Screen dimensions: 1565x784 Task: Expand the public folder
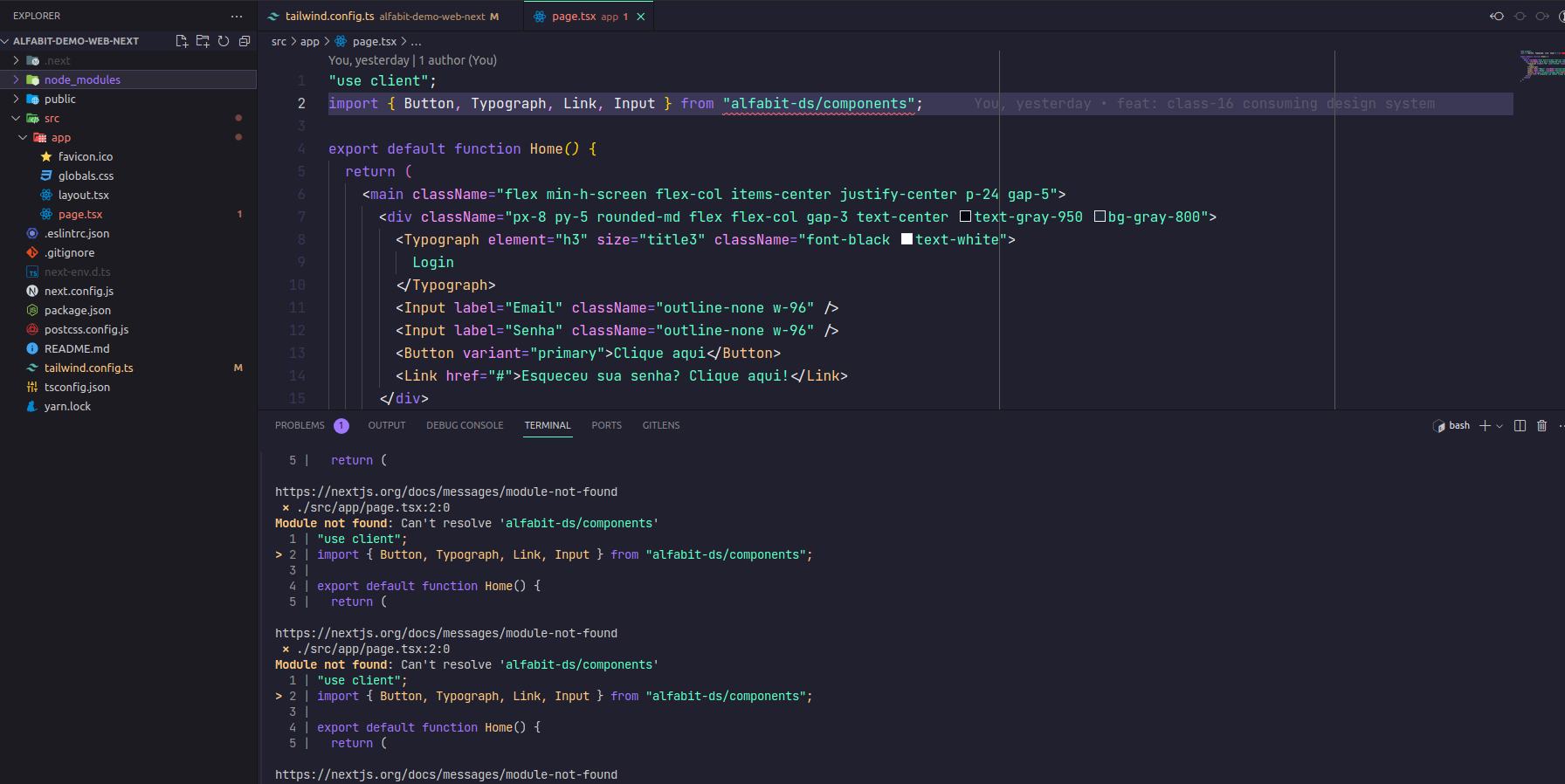click(16, 99)
